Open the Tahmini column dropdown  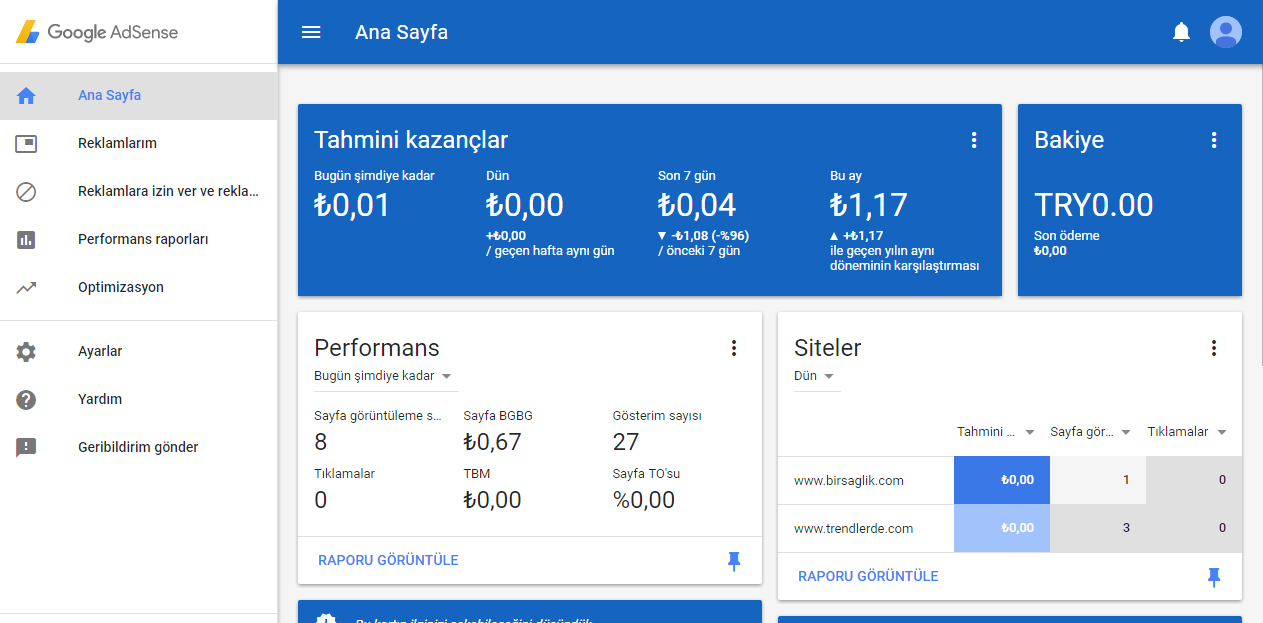[x=995, y=432]
